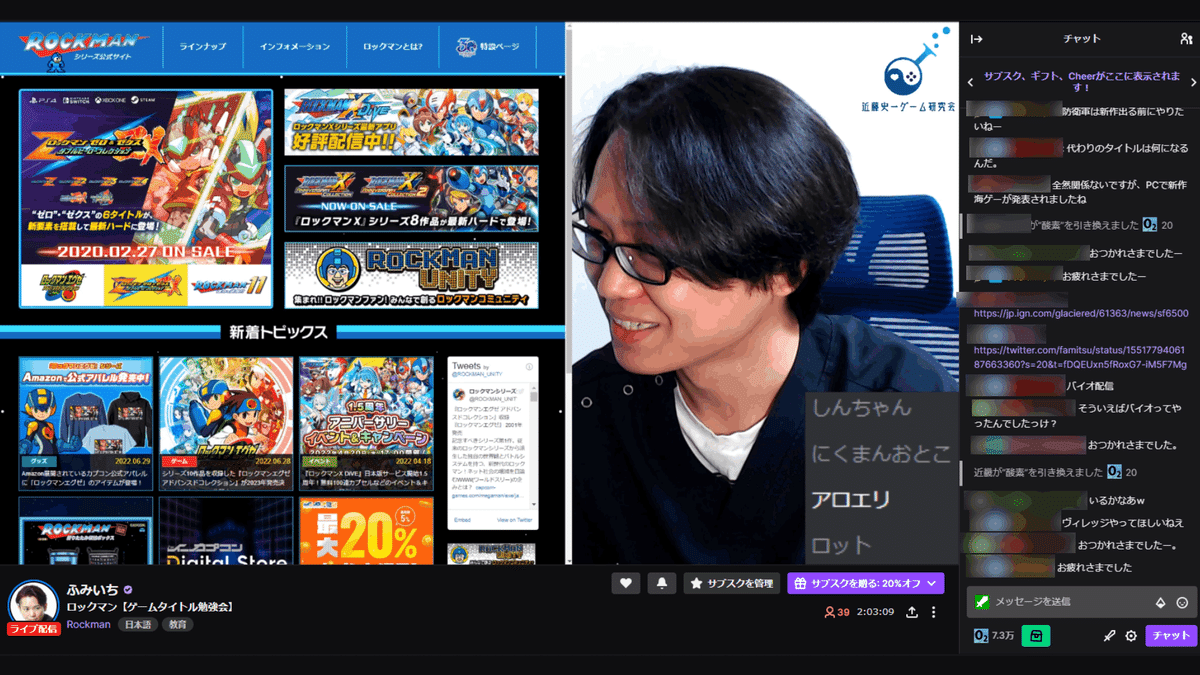This screenshot has height=675, width=1200.
Task: Click stream uptime 2:03:09
Action: tap(875, 612)
